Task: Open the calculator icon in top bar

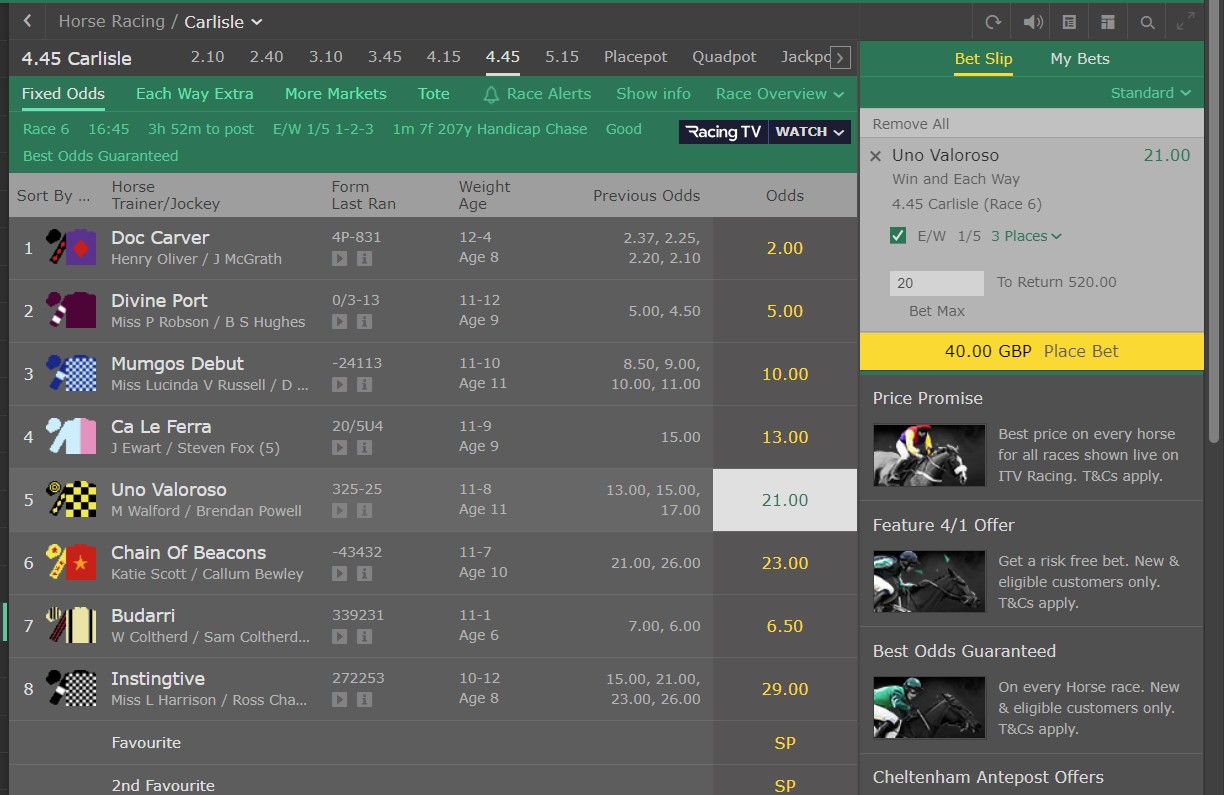Action: [x=1069, y=22]
